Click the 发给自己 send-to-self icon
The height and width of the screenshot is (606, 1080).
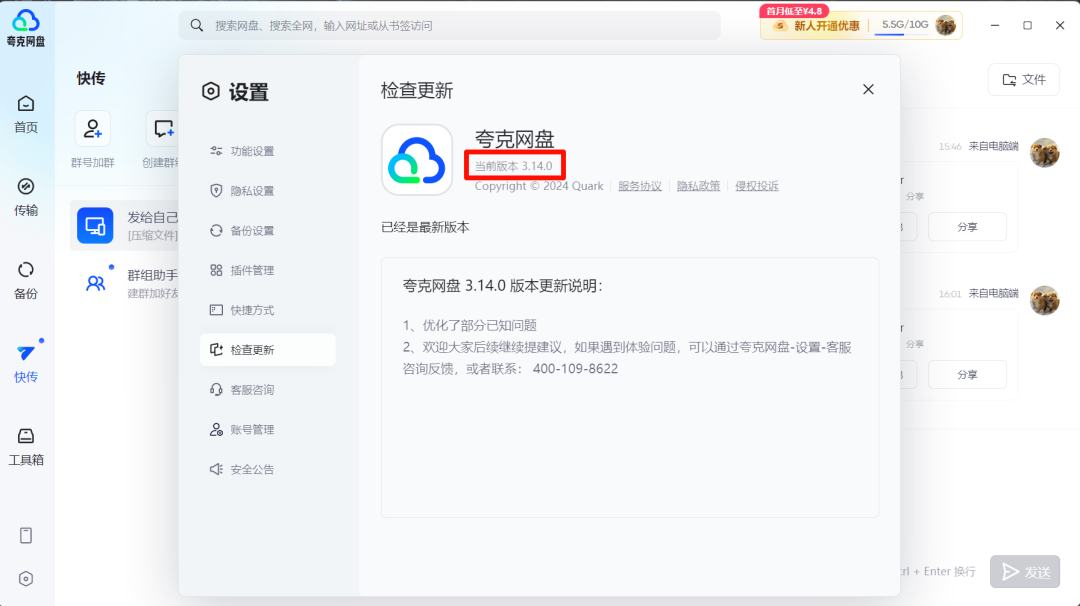(95, 225)
